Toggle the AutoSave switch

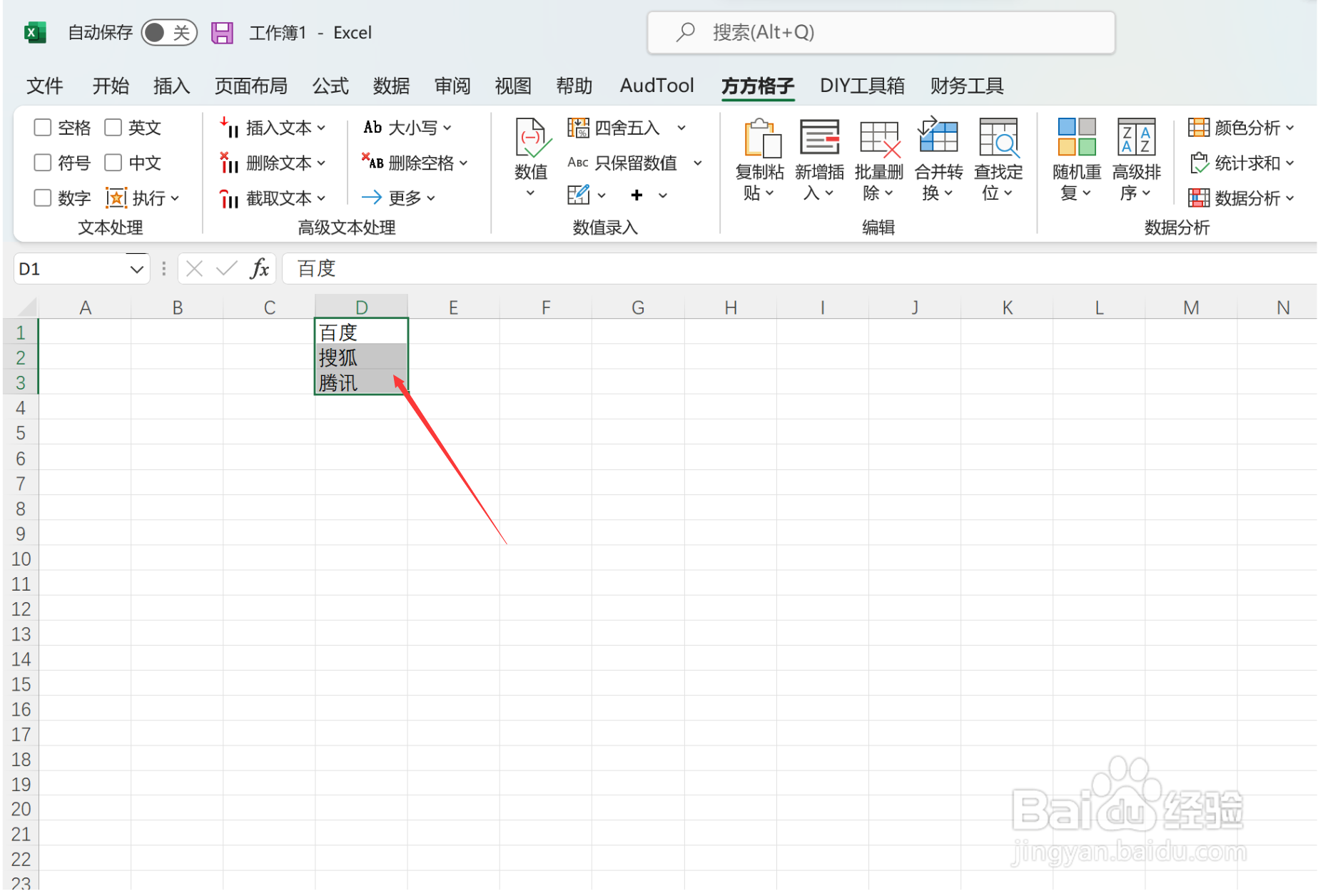(168, 33)
